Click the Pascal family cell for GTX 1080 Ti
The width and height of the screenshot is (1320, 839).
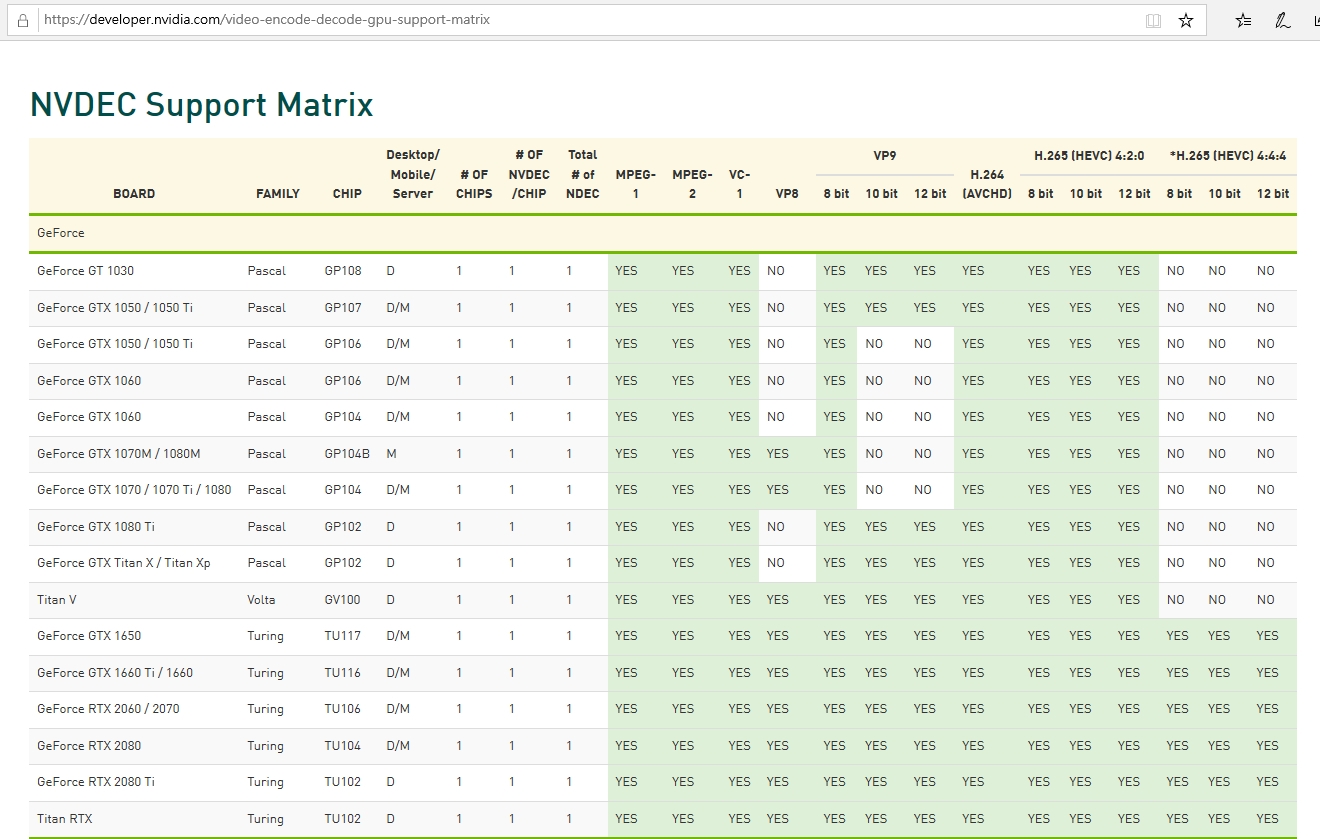[x=267, y=527]
